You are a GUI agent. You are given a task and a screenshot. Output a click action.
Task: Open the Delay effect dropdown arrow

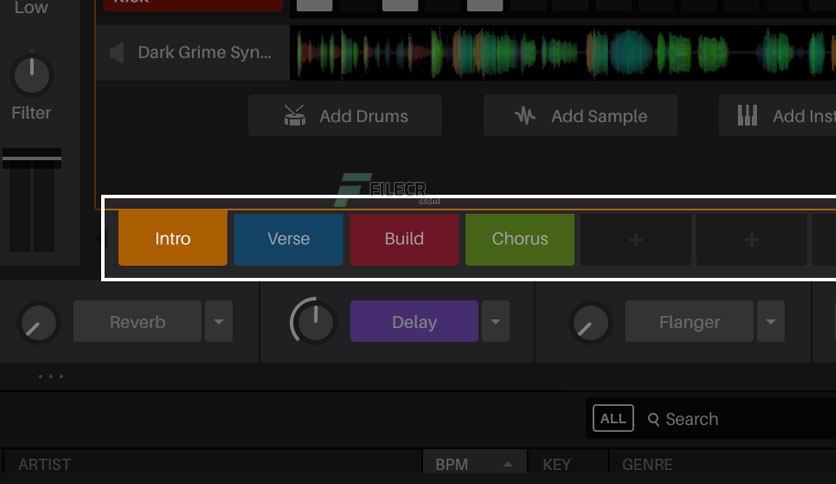tap(495, 321)
